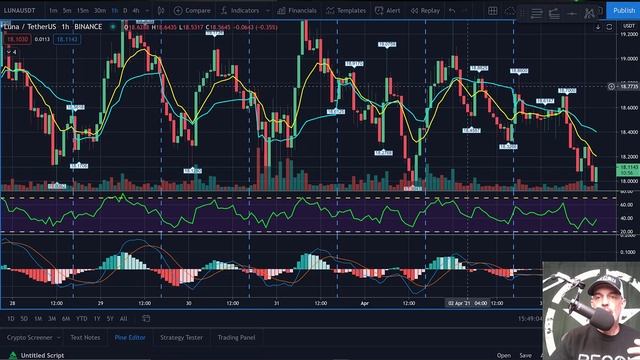Screen dimensions: 640x360
Task: Open the Indicators dialog
Action: [x=240, y=11]
